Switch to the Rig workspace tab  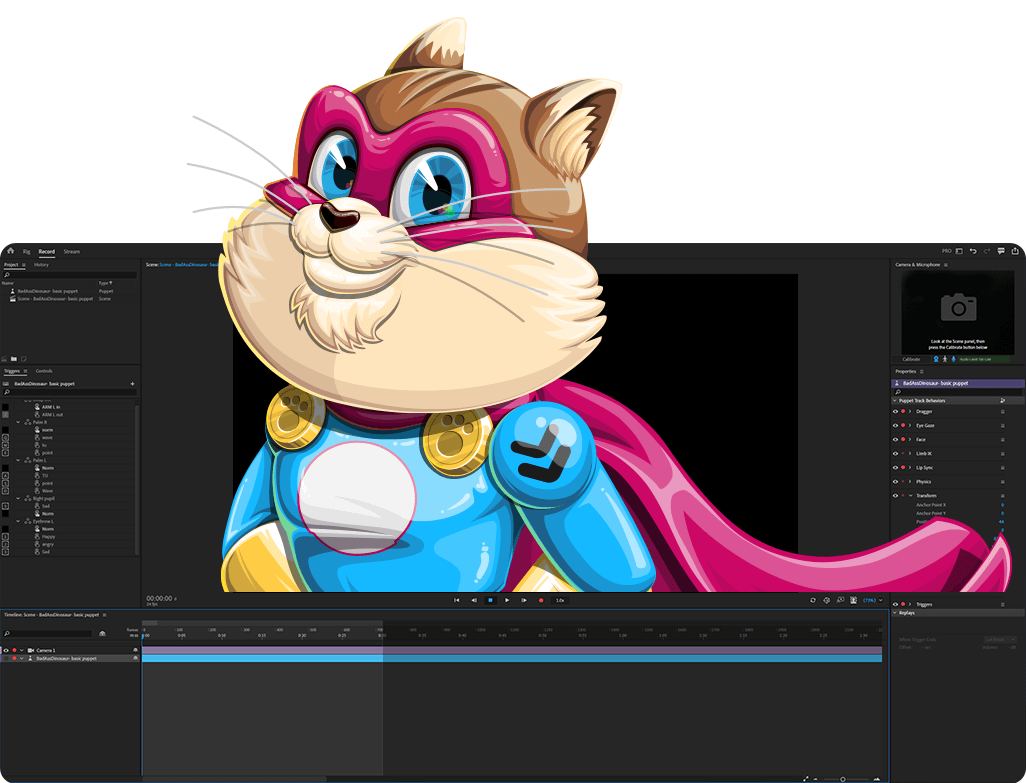point(27,251)
